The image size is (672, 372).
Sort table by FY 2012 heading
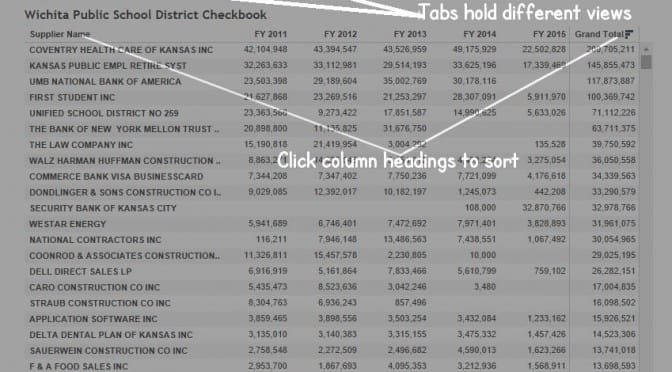pos(340,34)
